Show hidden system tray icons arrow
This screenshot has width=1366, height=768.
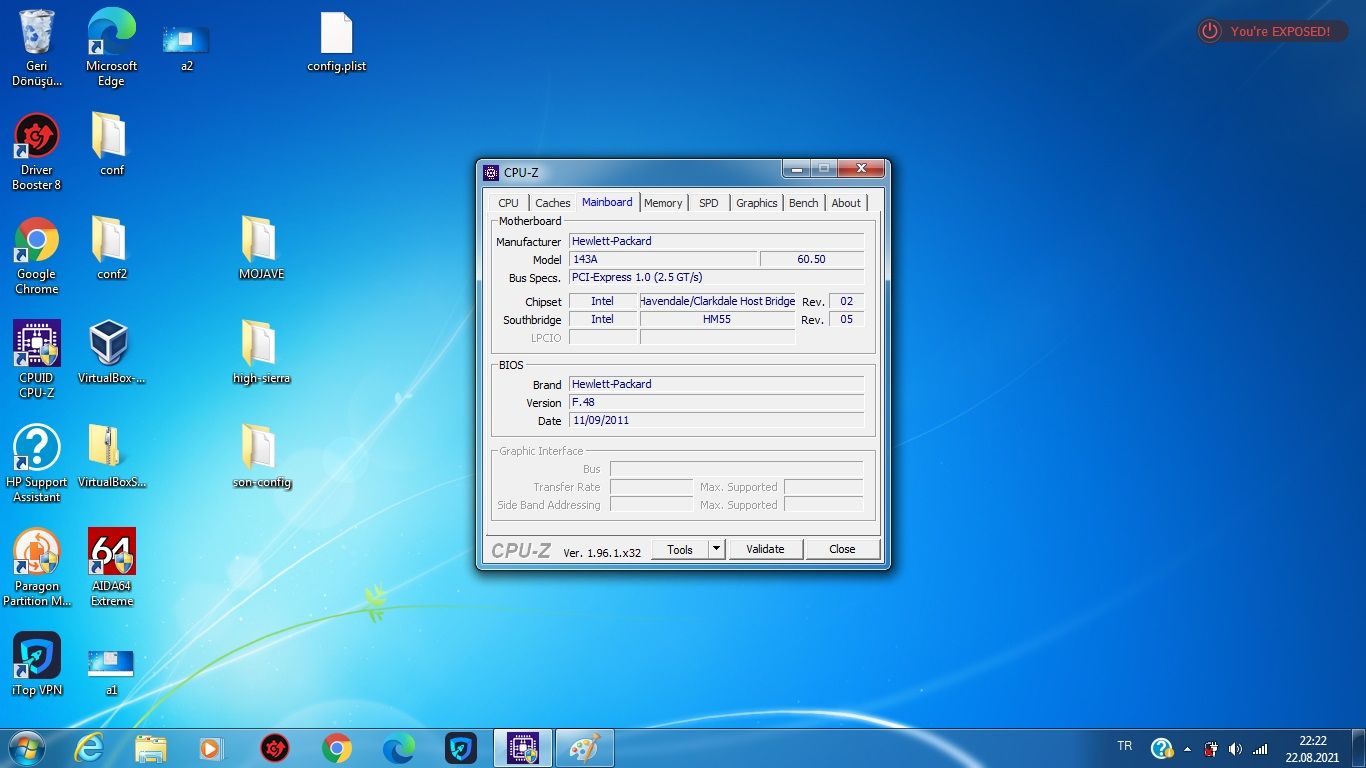point(1187,749)
